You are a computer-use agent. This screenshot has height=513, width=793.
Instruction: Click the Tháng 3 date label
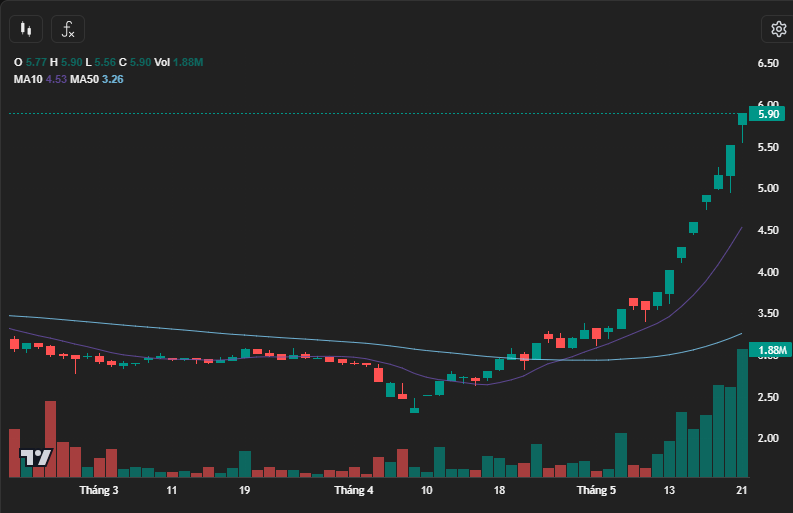pos(99,491)
